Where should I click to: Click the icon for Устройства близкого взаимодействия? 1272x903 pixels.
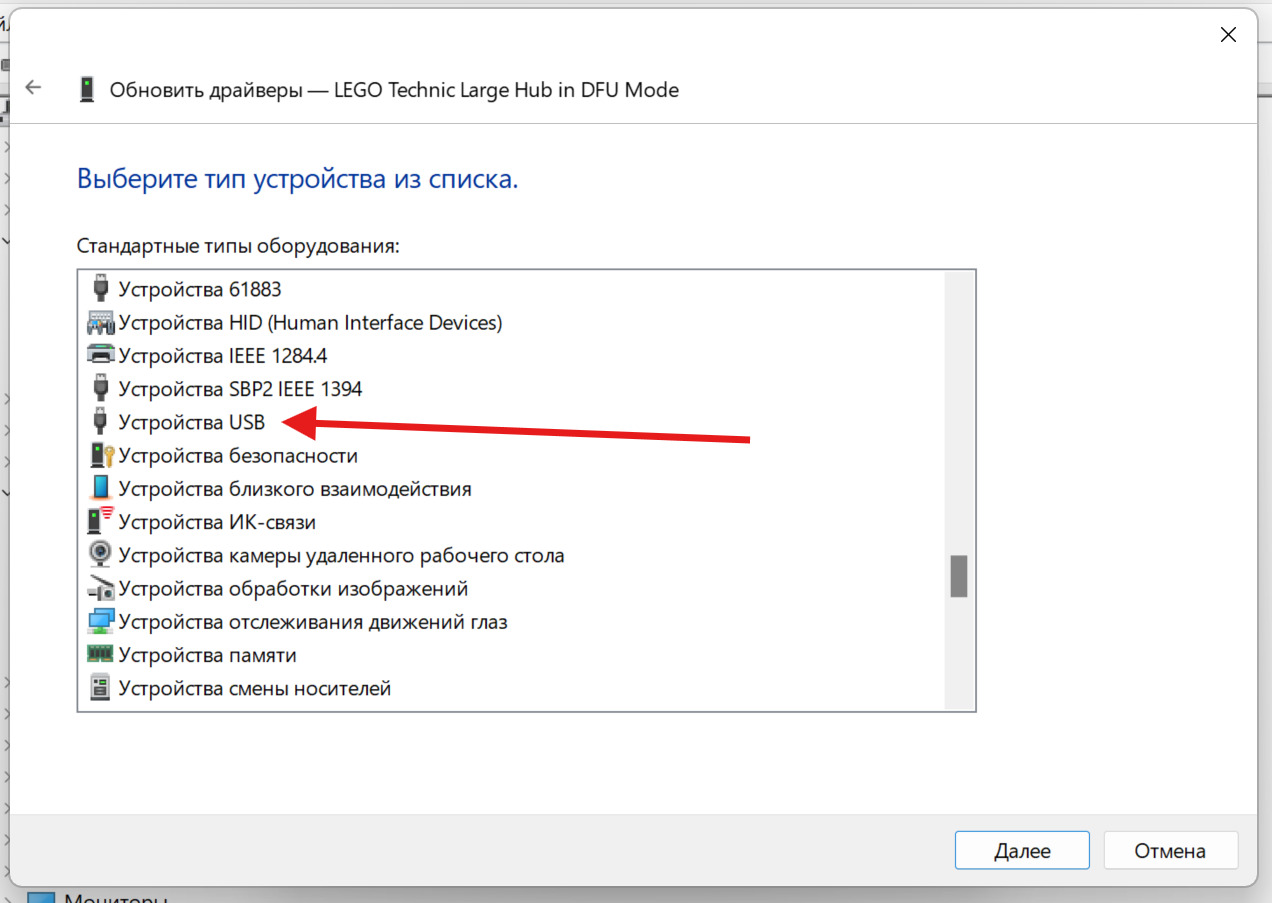click(x=101, y=489)
